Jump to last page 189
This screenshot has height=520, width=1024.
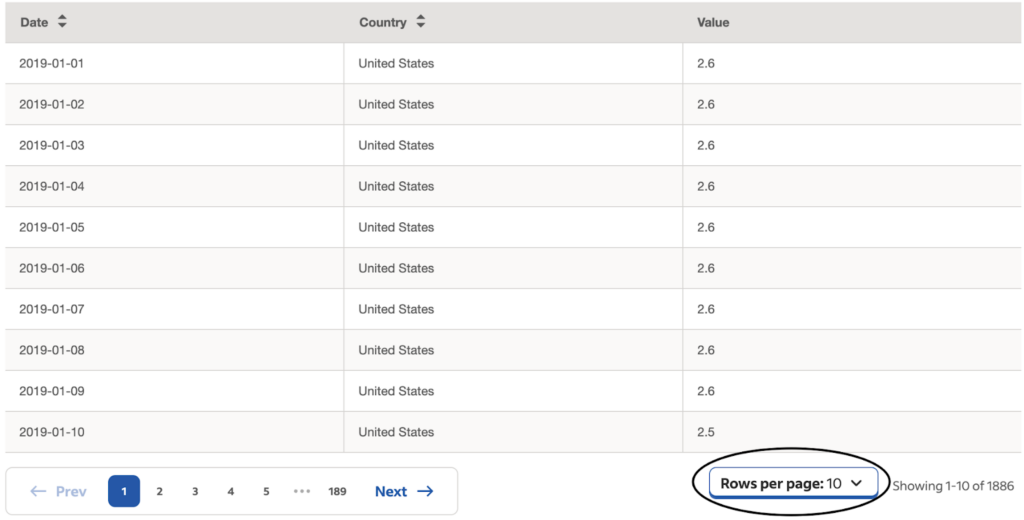click(337, 491)
